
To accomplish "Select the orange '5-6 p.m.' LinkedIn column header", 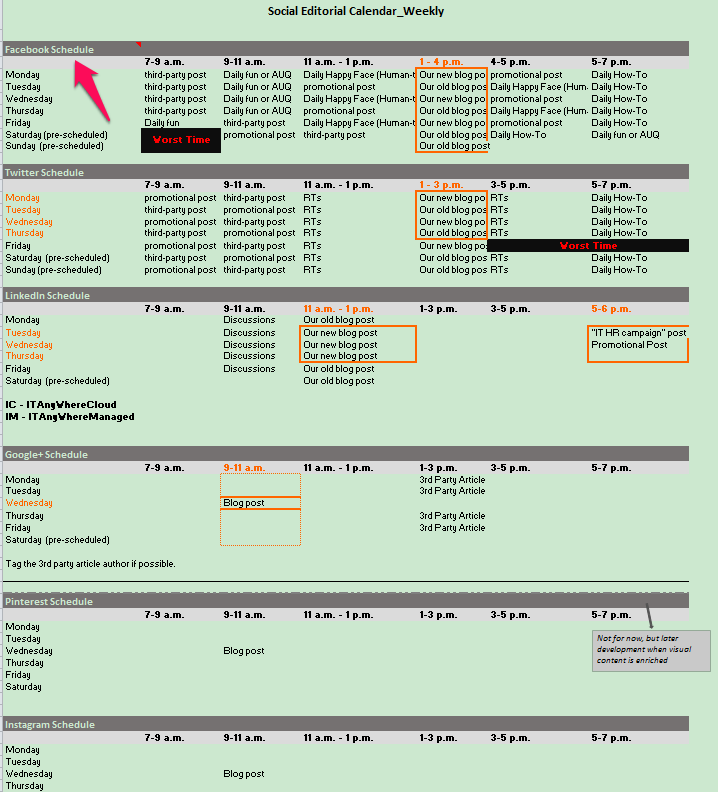I will point(611,309).
